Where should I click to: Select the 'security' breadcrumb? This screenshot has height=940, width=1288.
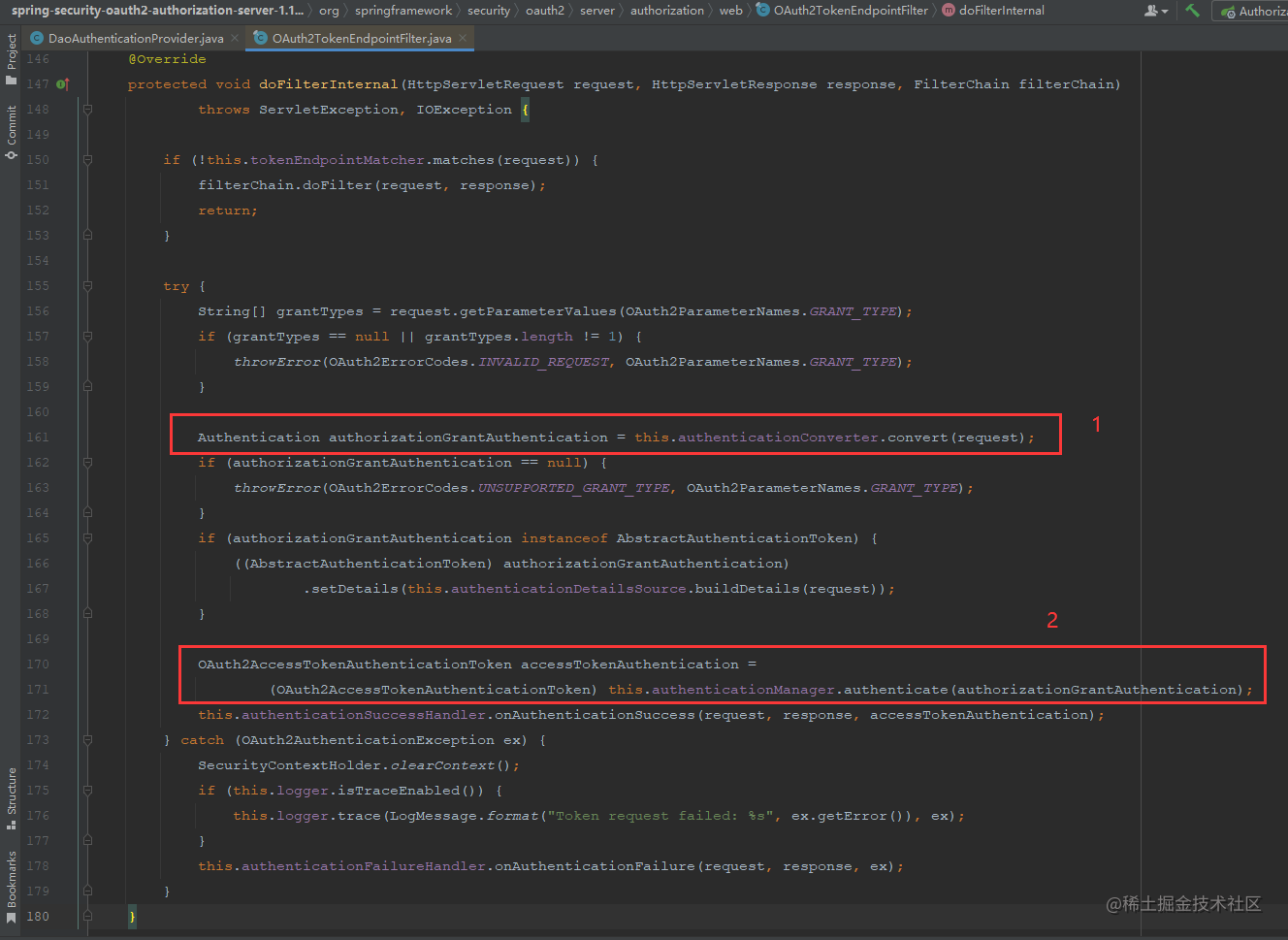pyautogui.click(x=489, y=11)
